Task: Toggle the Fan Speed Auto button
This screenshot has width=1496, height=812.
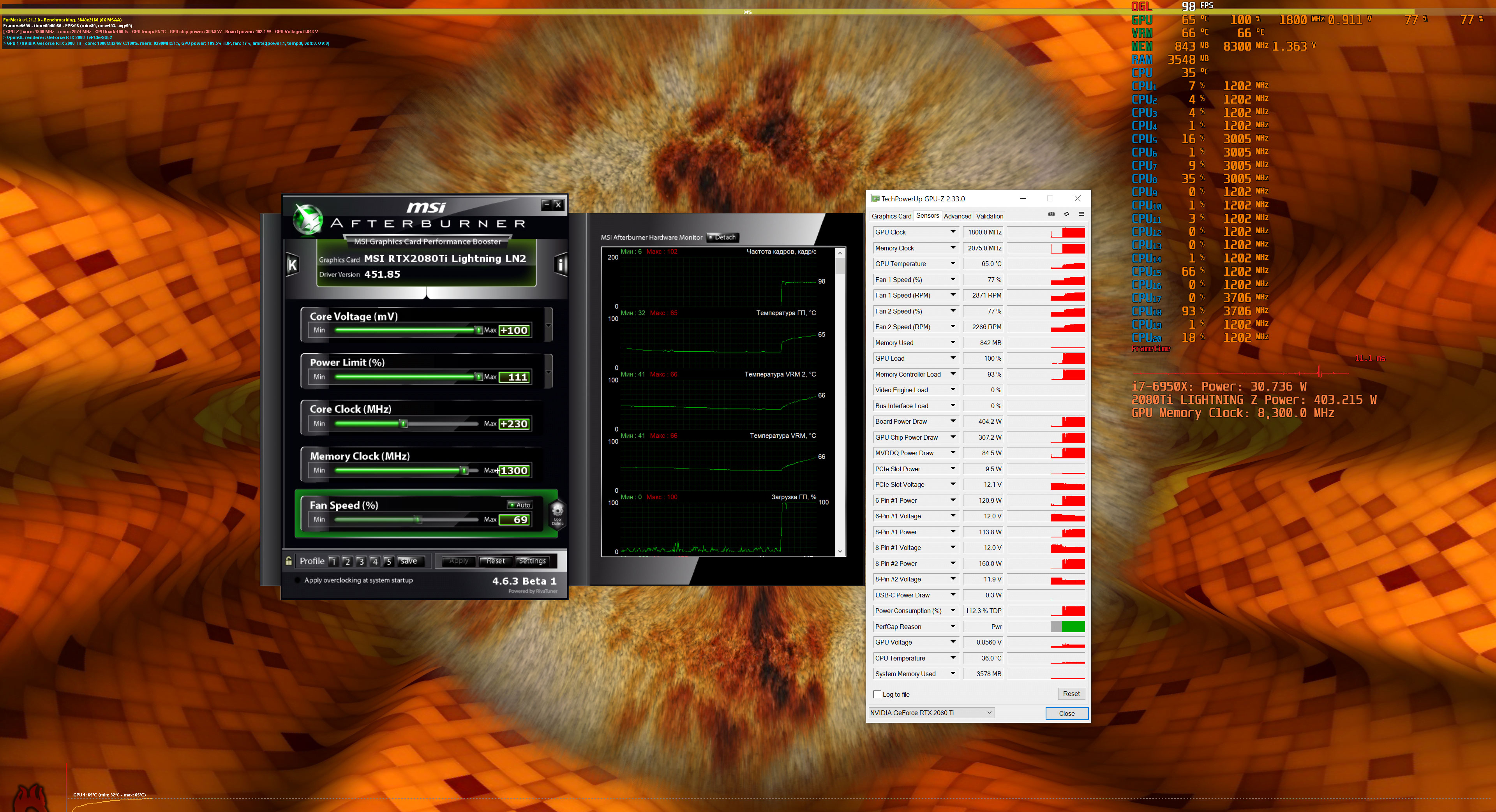Action: click(520, 504)
